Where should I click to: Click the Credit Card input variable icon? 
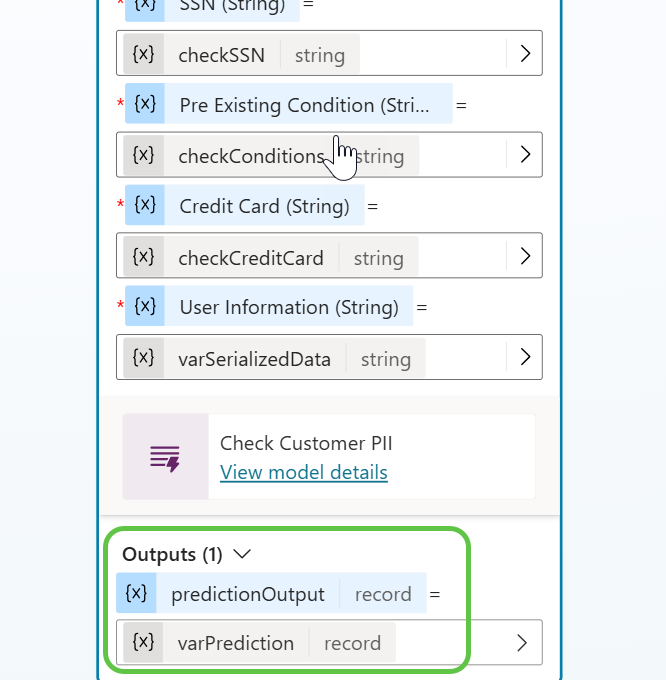coord(145,205)
